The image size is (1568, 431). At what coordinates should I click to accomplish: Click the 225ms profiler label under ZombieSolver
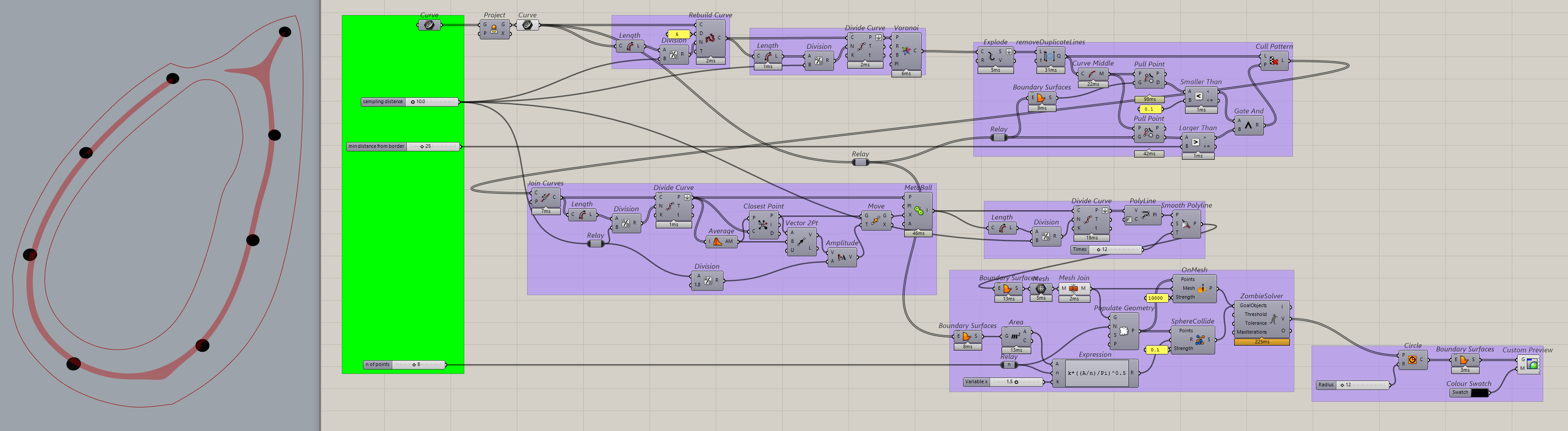[1261, 342]
